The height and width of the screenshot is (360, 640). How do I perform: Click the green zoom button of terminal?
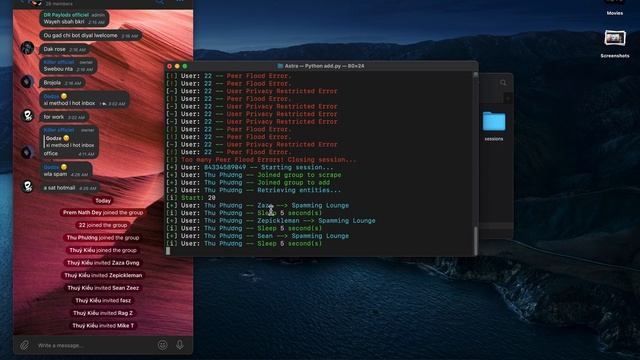(x=185, y=66)
